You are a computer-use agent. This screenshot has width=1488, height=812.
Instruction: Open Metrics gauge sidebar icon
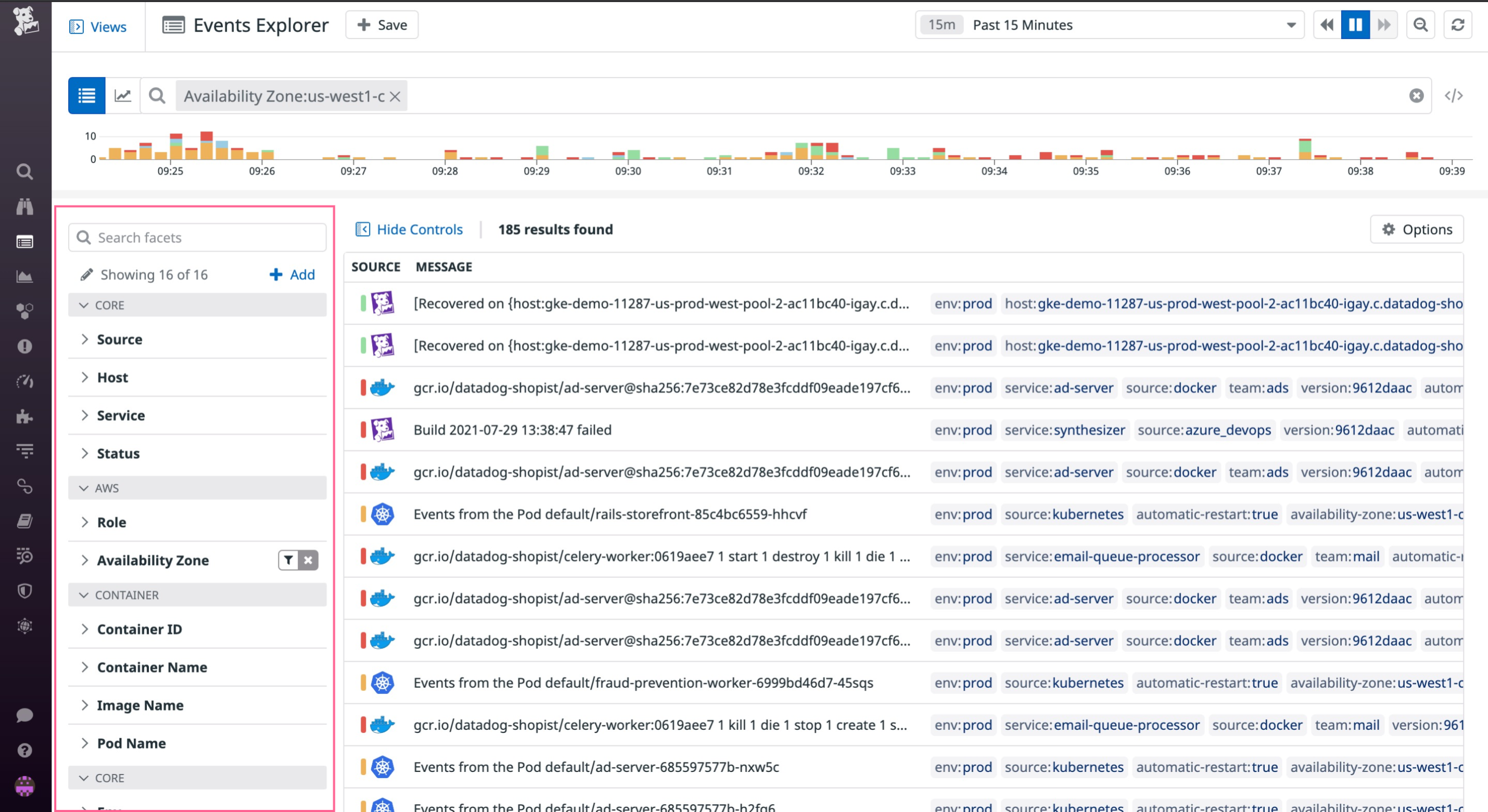[25, 381]
